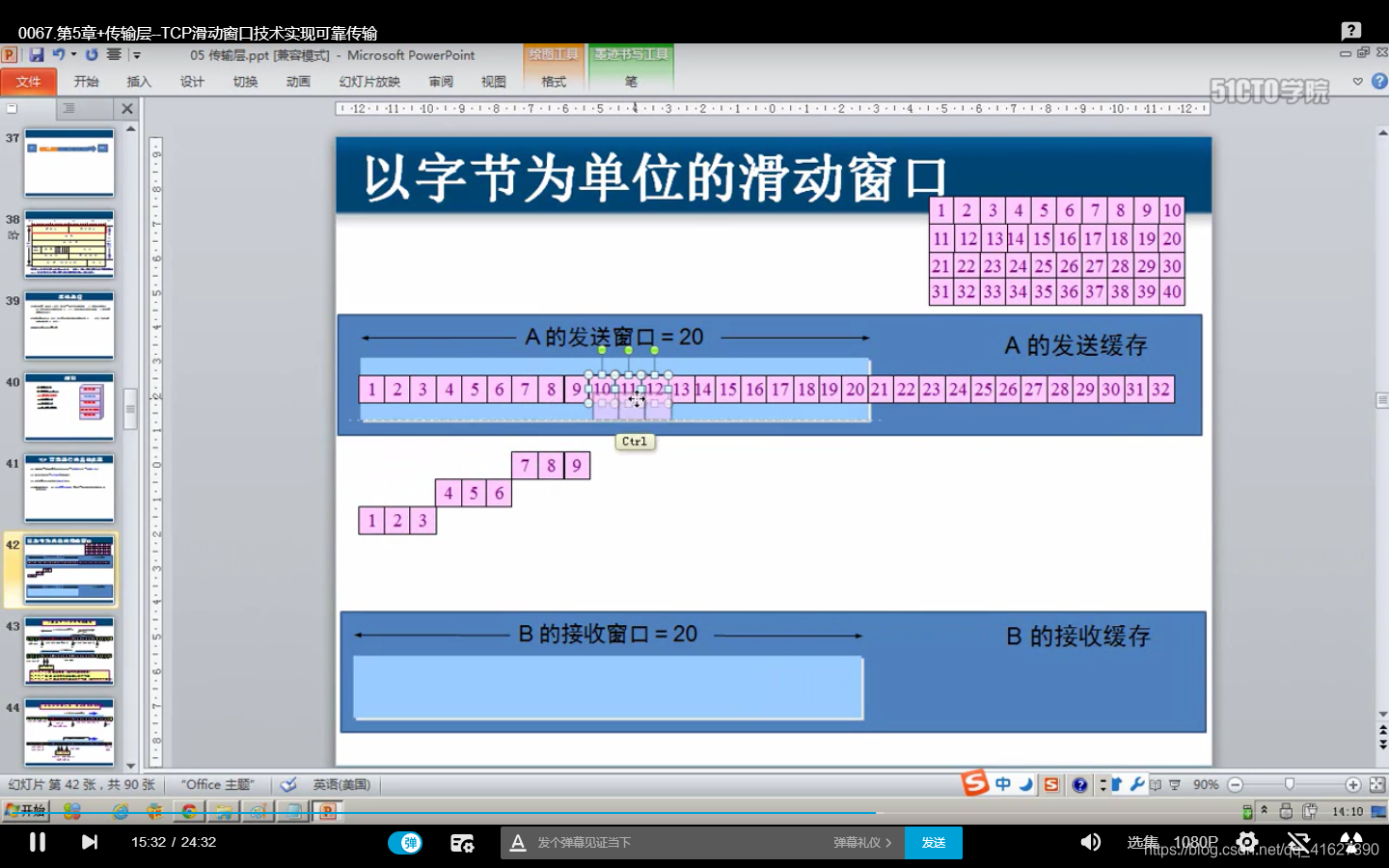Screen dimensions: 1389x868
Task: Click the B receive window blue box
Action: click(x=608, y=688)
